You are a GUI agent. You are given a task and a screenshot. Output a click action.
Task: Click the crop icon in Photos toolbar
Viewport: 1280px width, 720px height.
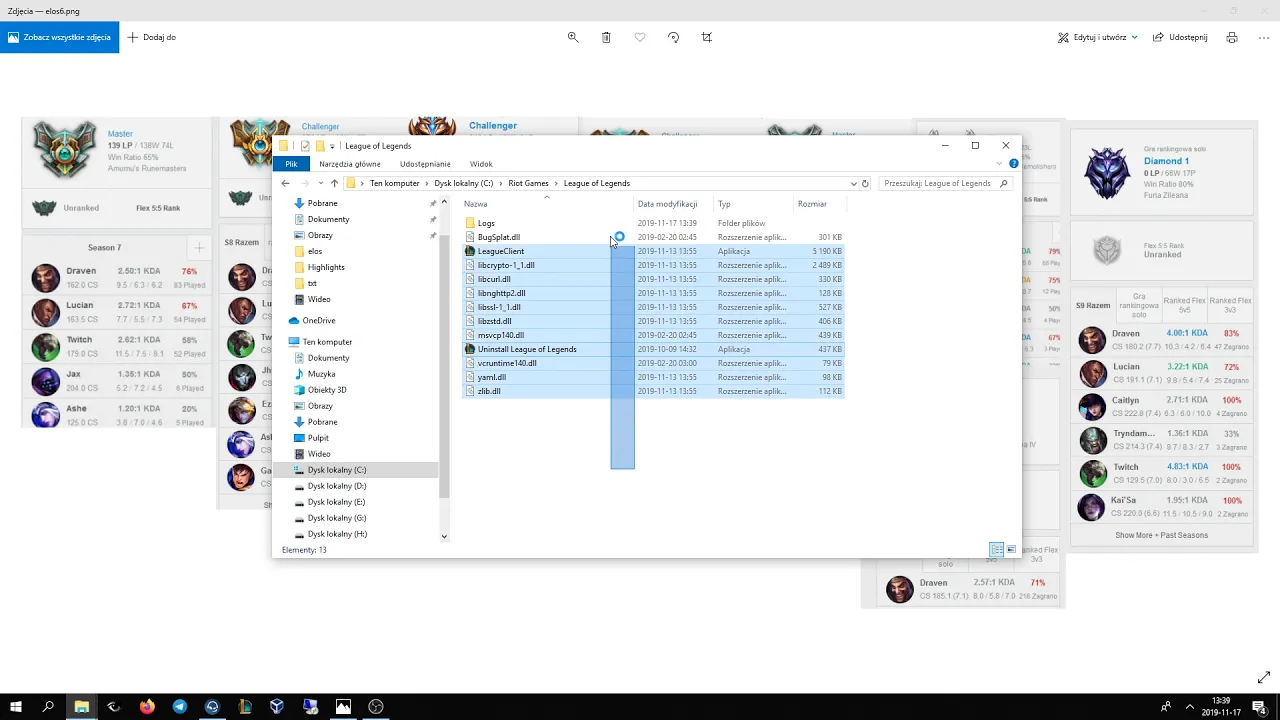(x=707, y=37)
